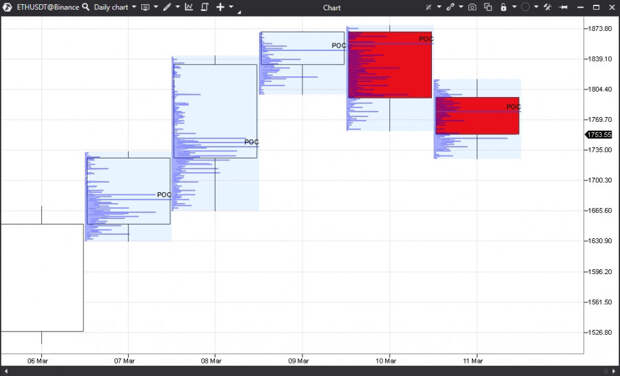Click the 1753.55 current price marker
This screenshot has height=376, width=620.
tap(598, 135)
